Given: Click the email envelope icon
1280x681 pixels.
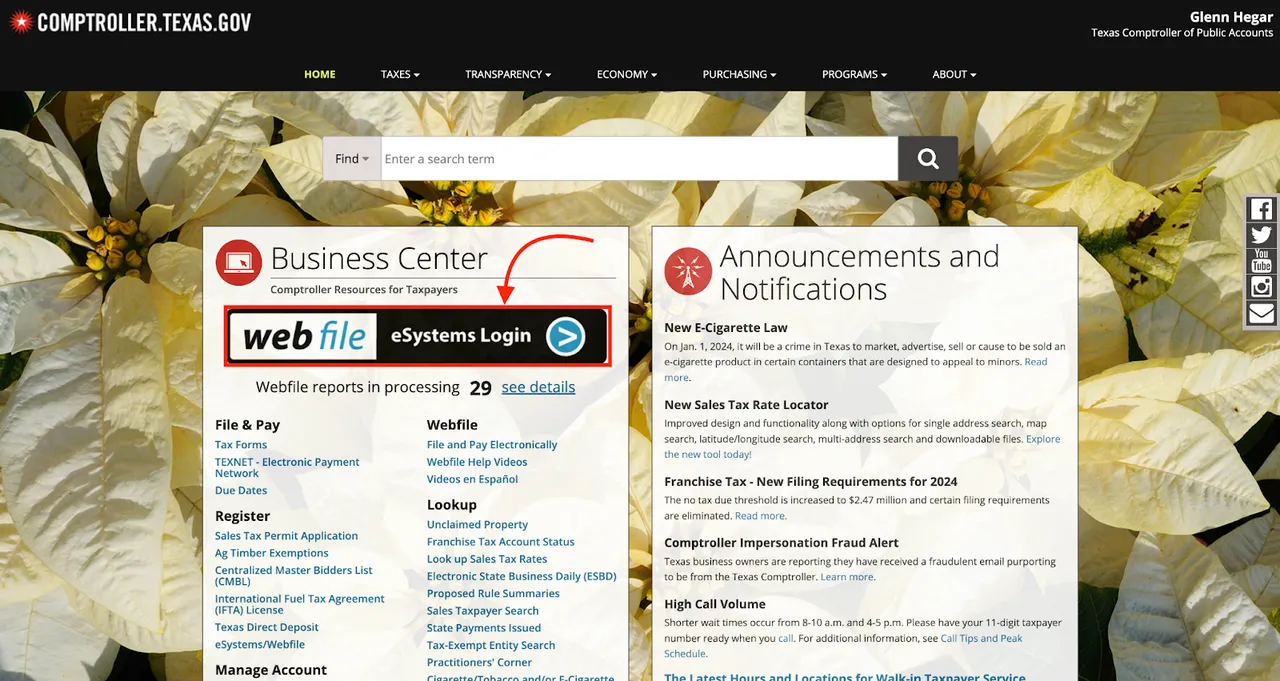Looking at the screenshot, I should pos(1262,313).
